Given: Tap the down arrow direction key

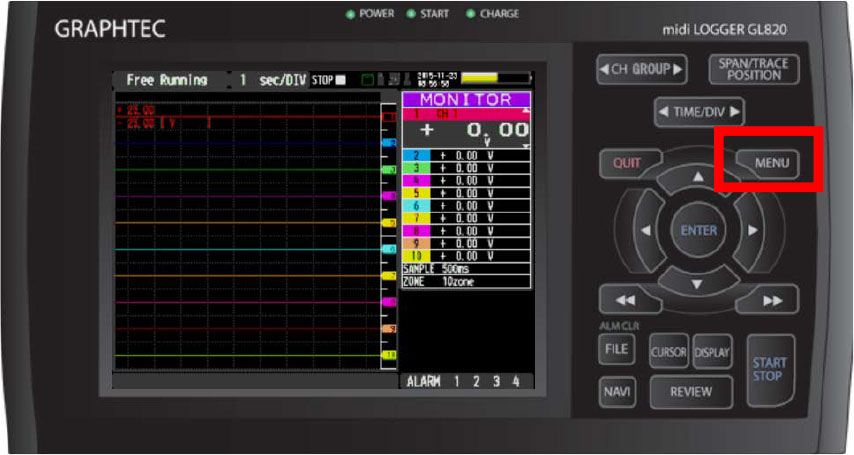Looking at the screenshot, I should click(x=697, y=284).
